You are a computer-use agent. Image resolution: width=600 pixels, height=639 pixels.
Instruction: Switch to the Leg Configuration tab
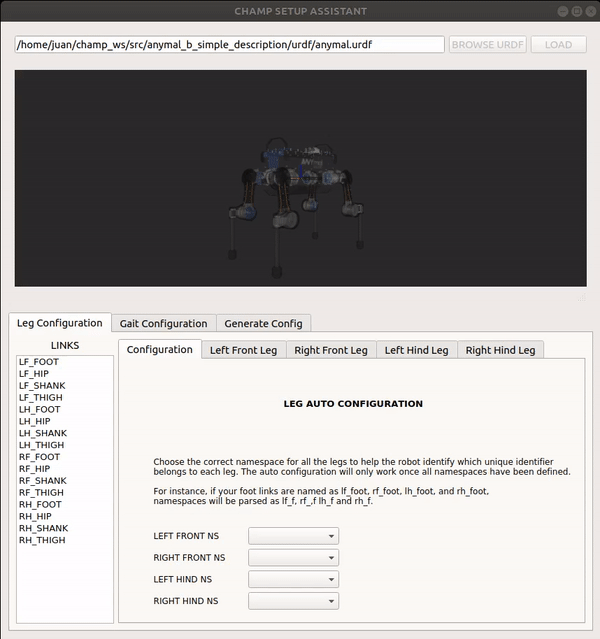[60, 323]
